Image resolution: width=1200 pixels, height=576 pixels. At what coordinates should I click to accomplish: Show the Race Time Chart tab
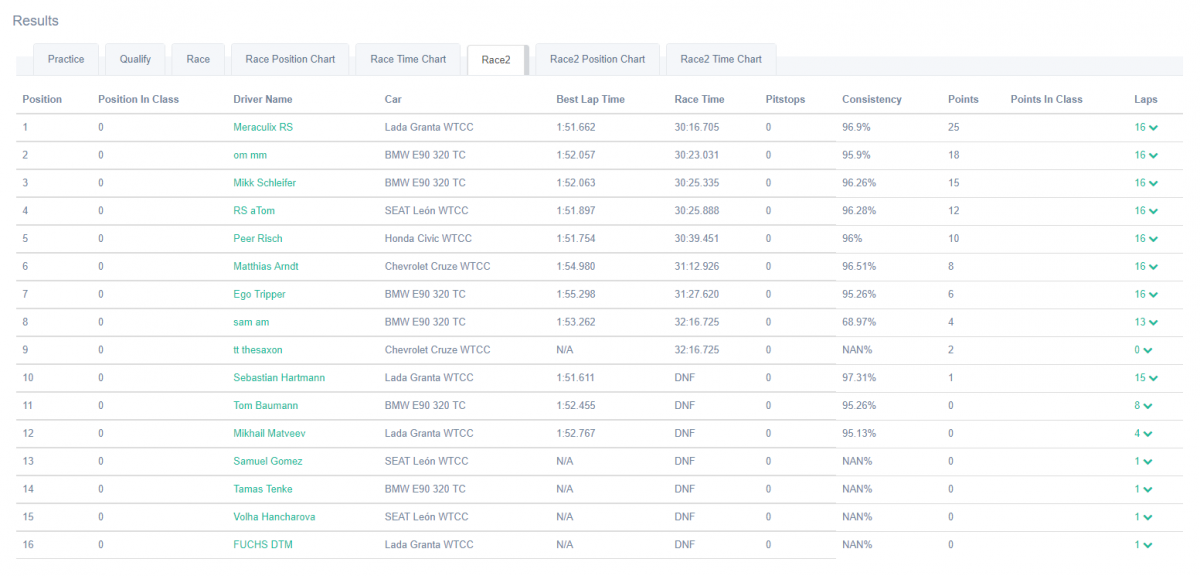click(408, 59)
